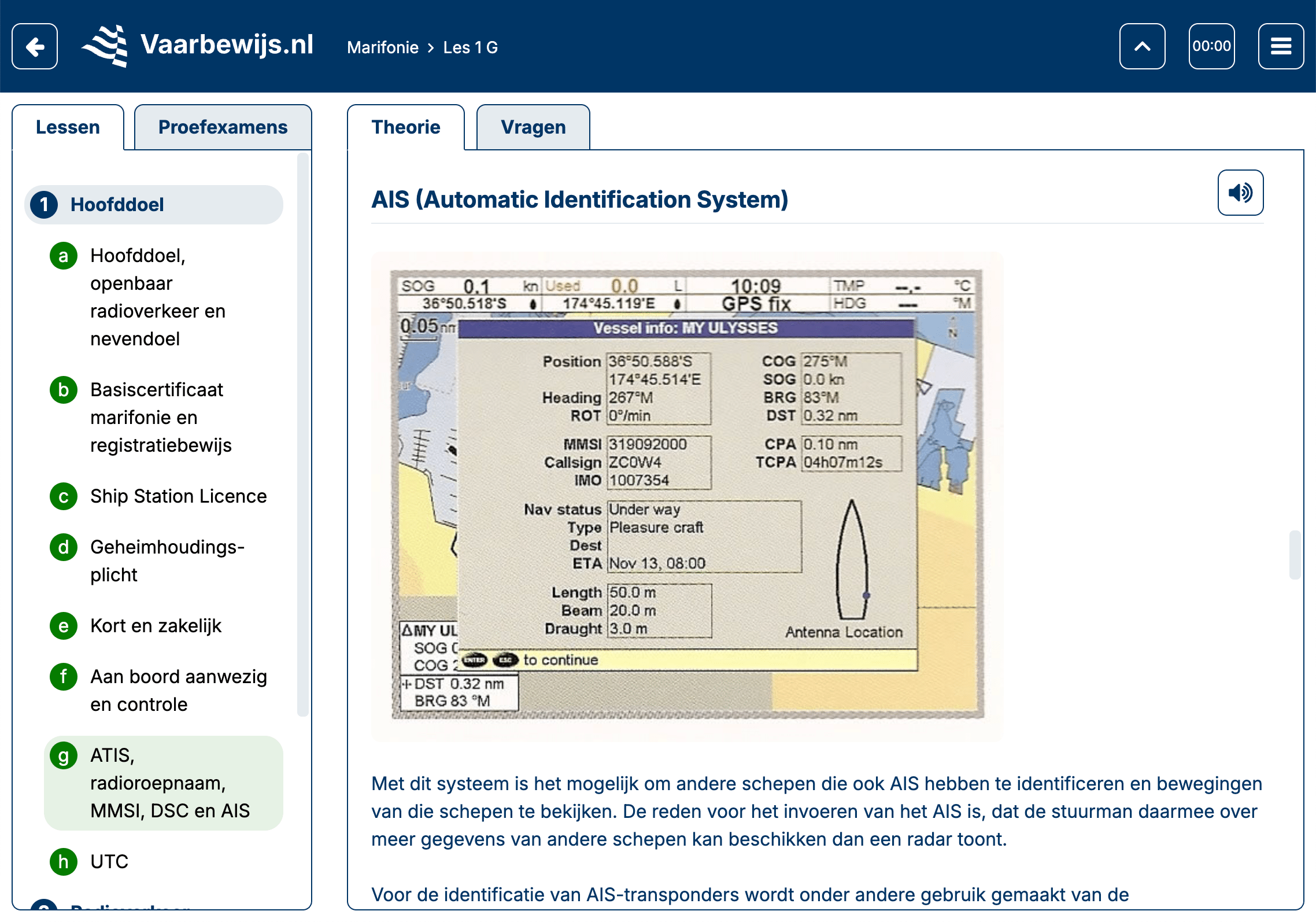Image resolution: width=1316 pixels, height=922 pixels.
Task: Click the content pane scrollbar thumb
Action: point(1295,554)
